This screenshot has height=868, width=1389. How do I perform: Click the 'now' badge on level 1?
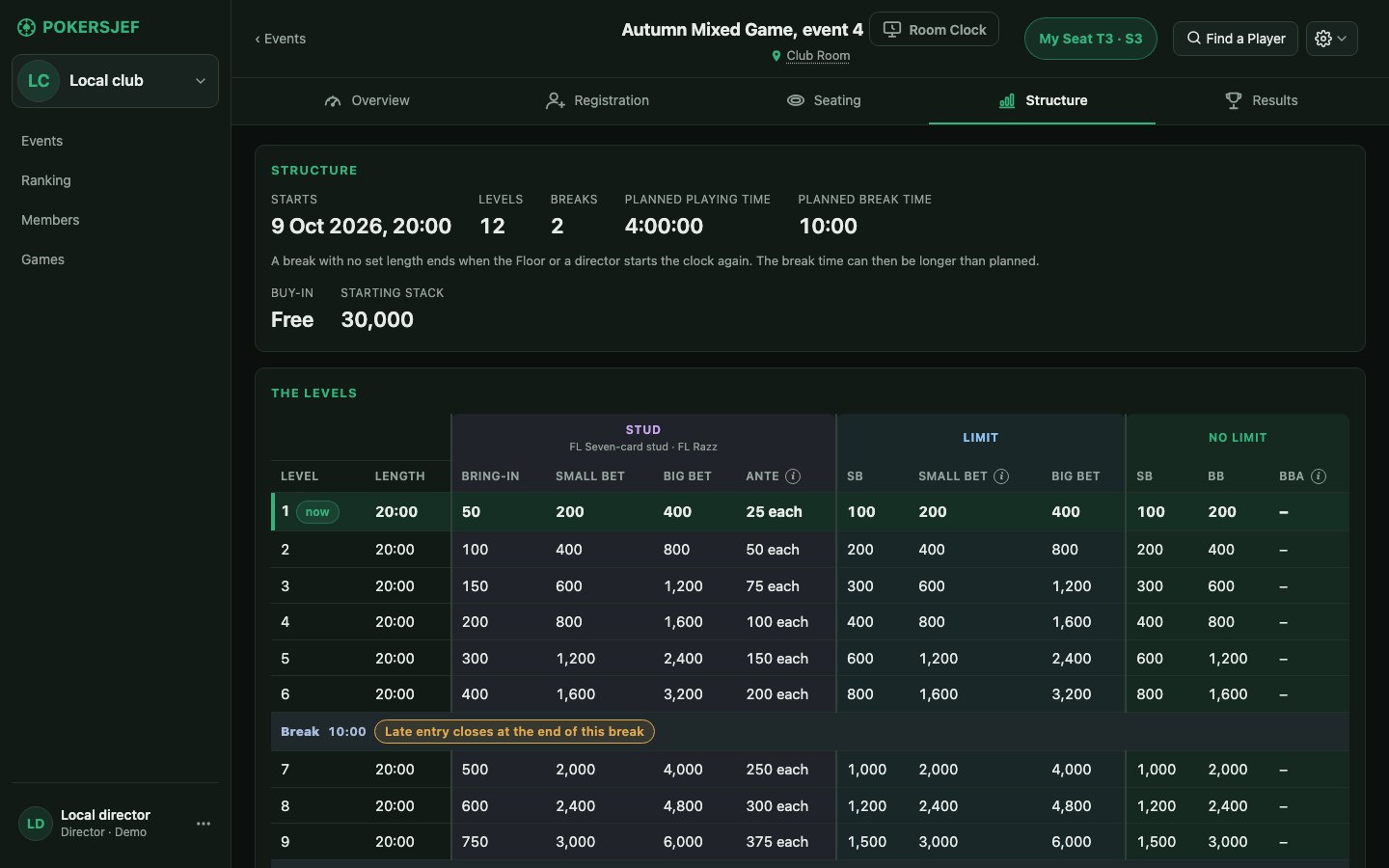tap(317, 512)
